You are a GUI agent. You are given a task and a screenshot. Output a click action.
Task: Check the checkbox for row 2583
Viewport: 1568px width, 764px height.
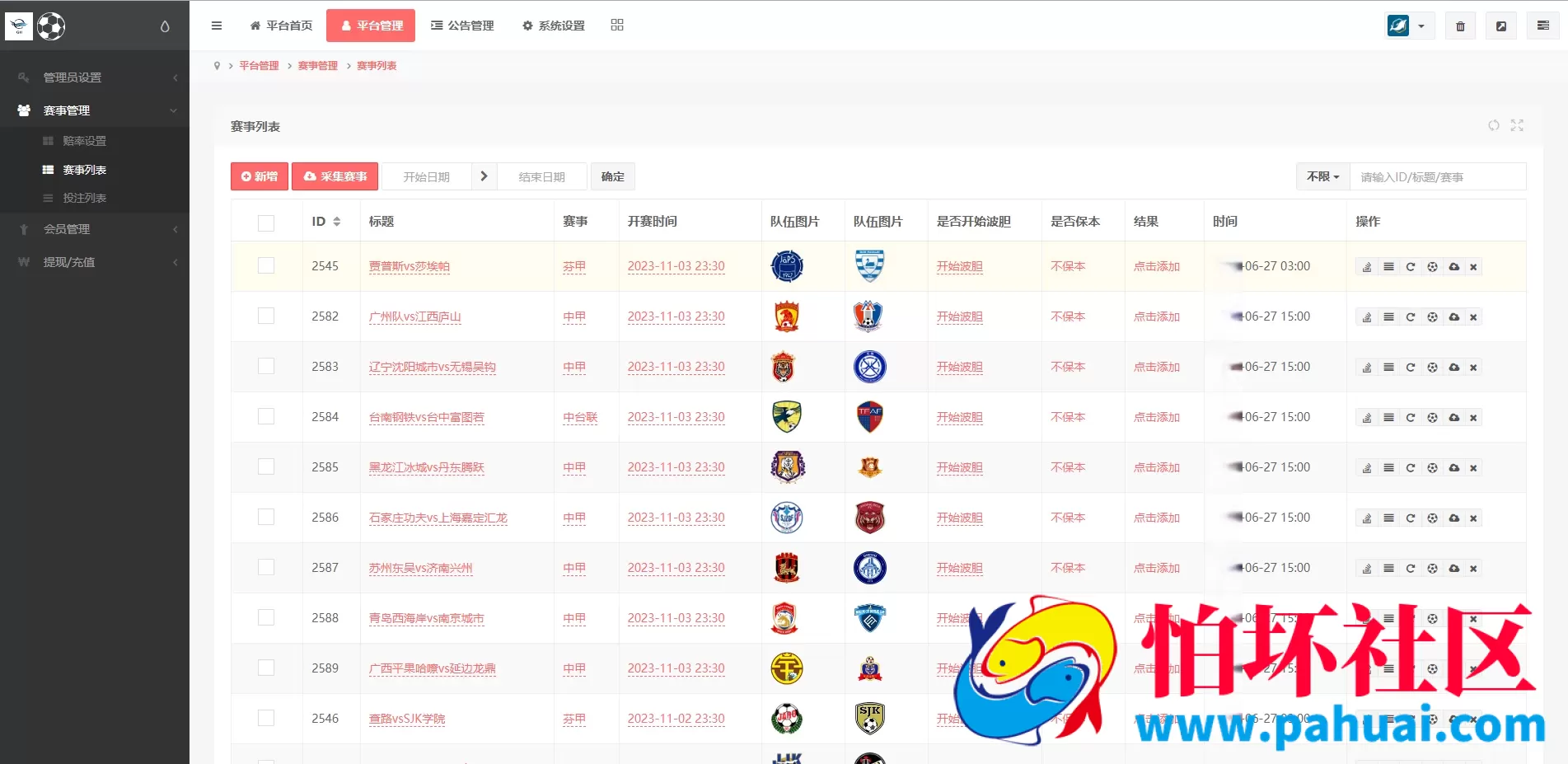266,366
